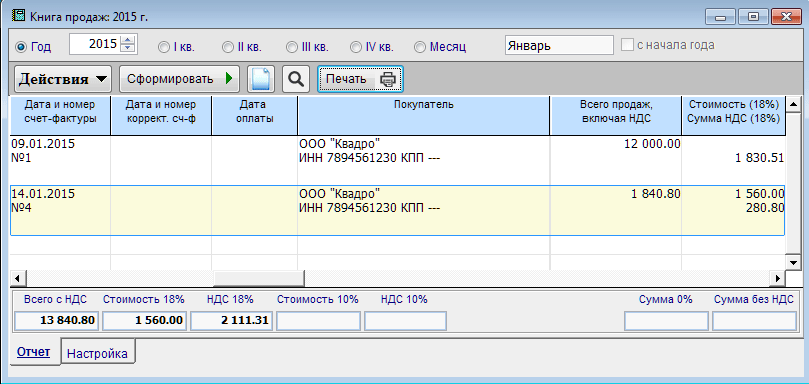Select the I кв. radio button
This screenshot has height=384, width=809.
click(x=163, y=47)
